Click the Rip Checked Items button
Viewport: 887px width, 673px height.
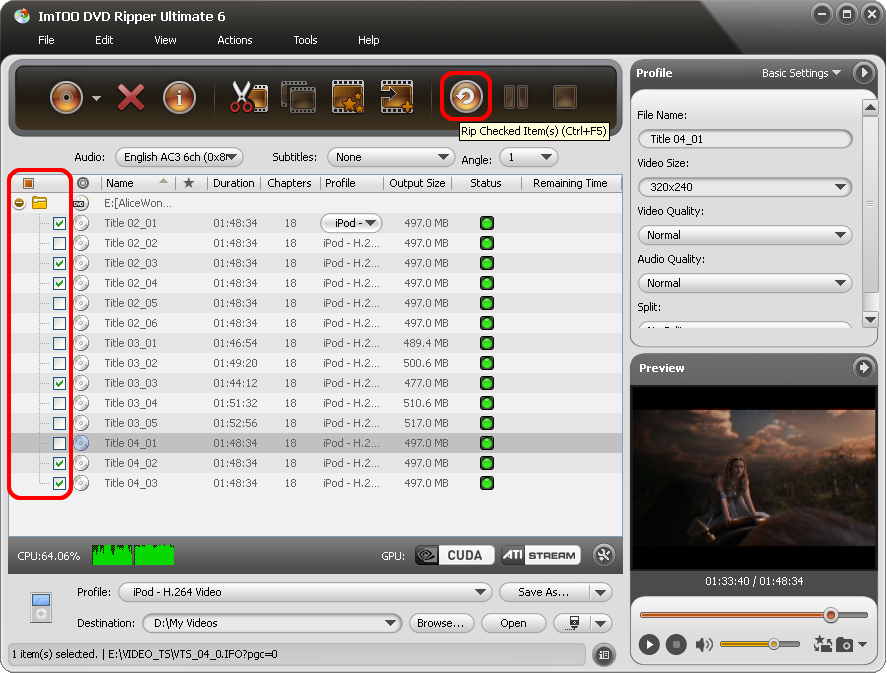point(466,97)
